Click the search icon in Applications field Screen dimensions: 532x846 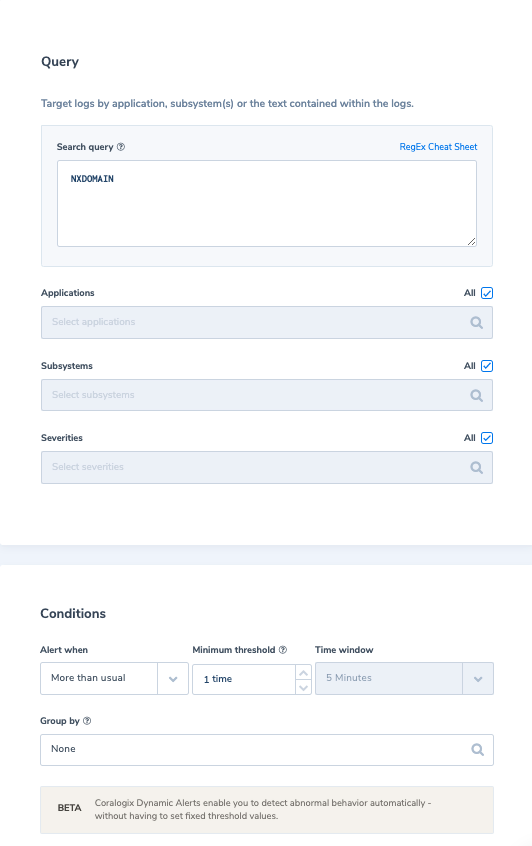tap(476, 323)
